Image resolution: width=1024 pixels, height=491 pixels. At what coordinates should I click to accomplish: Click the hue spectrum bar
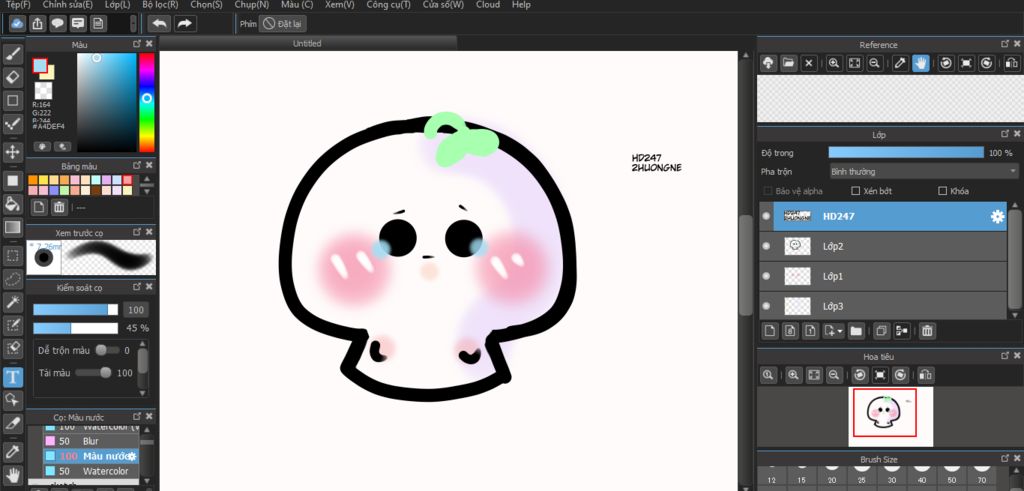(x=147, y=103)
